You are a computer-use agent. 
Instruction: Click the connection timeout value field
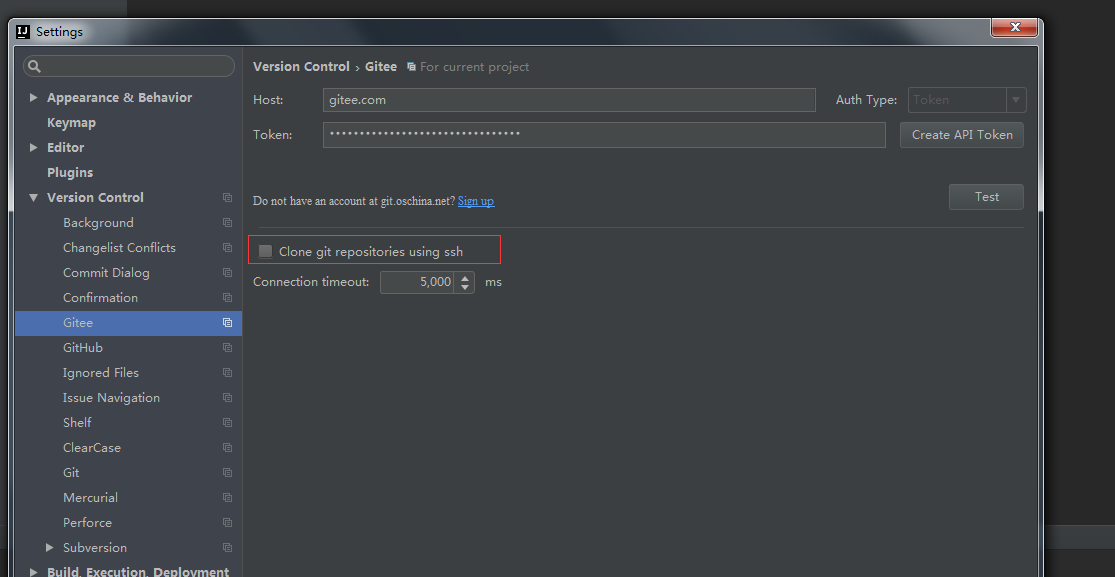click(418, 282)
